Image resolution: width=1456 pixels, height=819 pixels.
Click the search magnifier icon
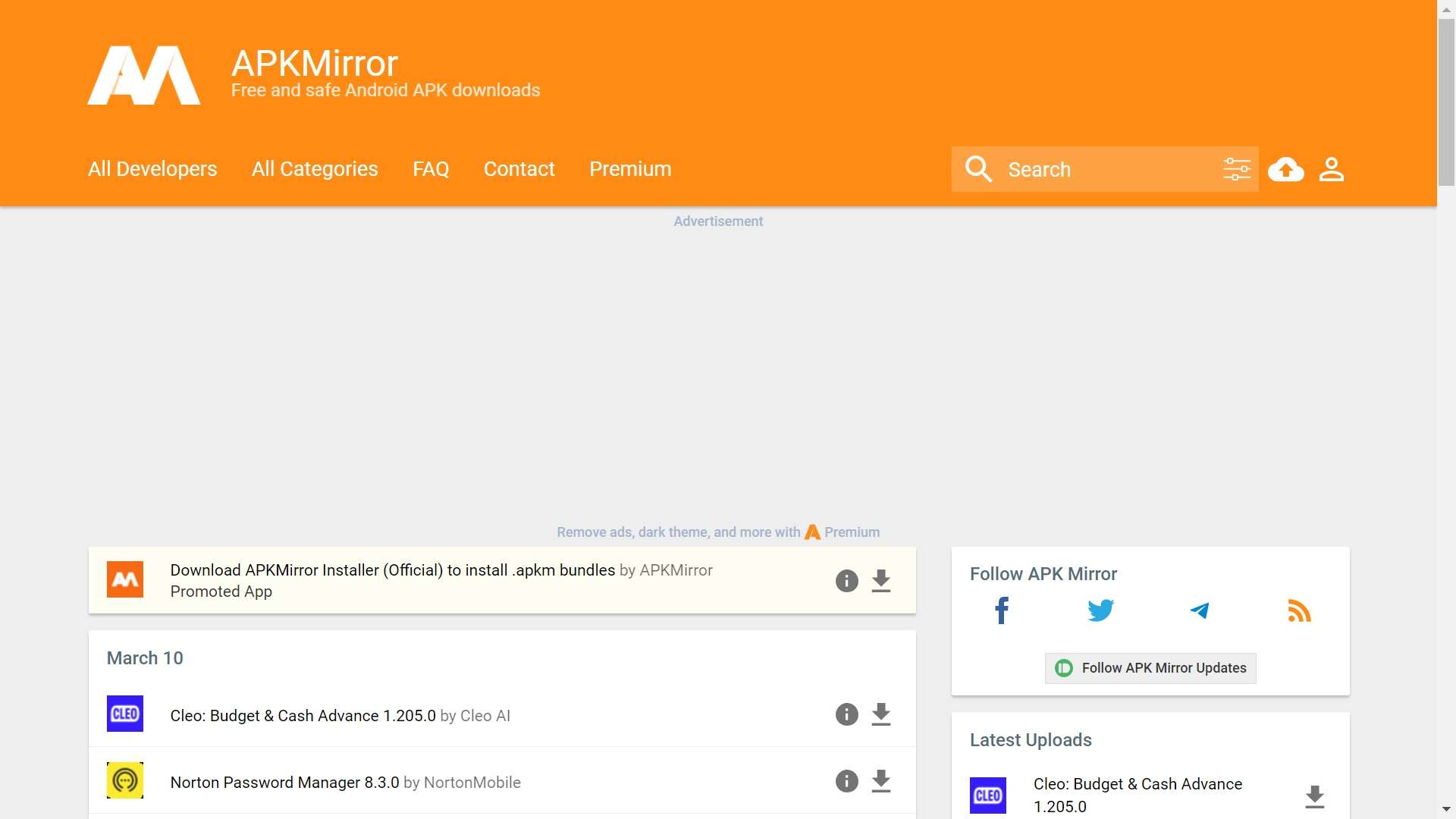click(978, 168)
